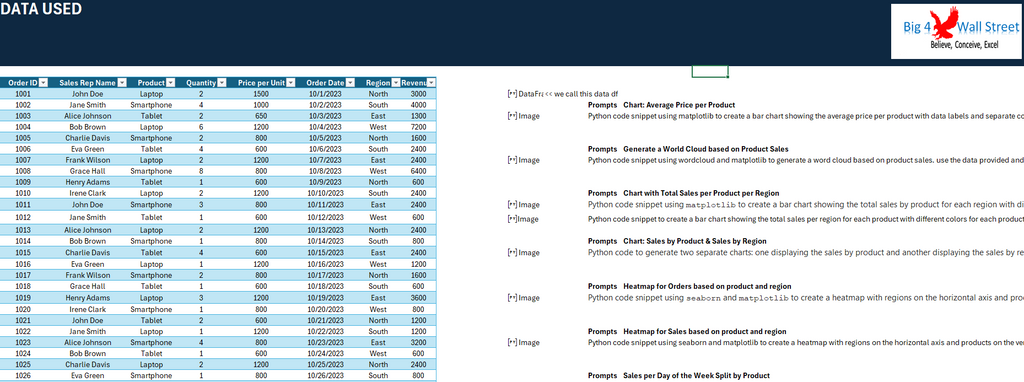Open the Order ID filter dropdown
The width and height of the screenshot is (1024, 382).
point(43,83)
